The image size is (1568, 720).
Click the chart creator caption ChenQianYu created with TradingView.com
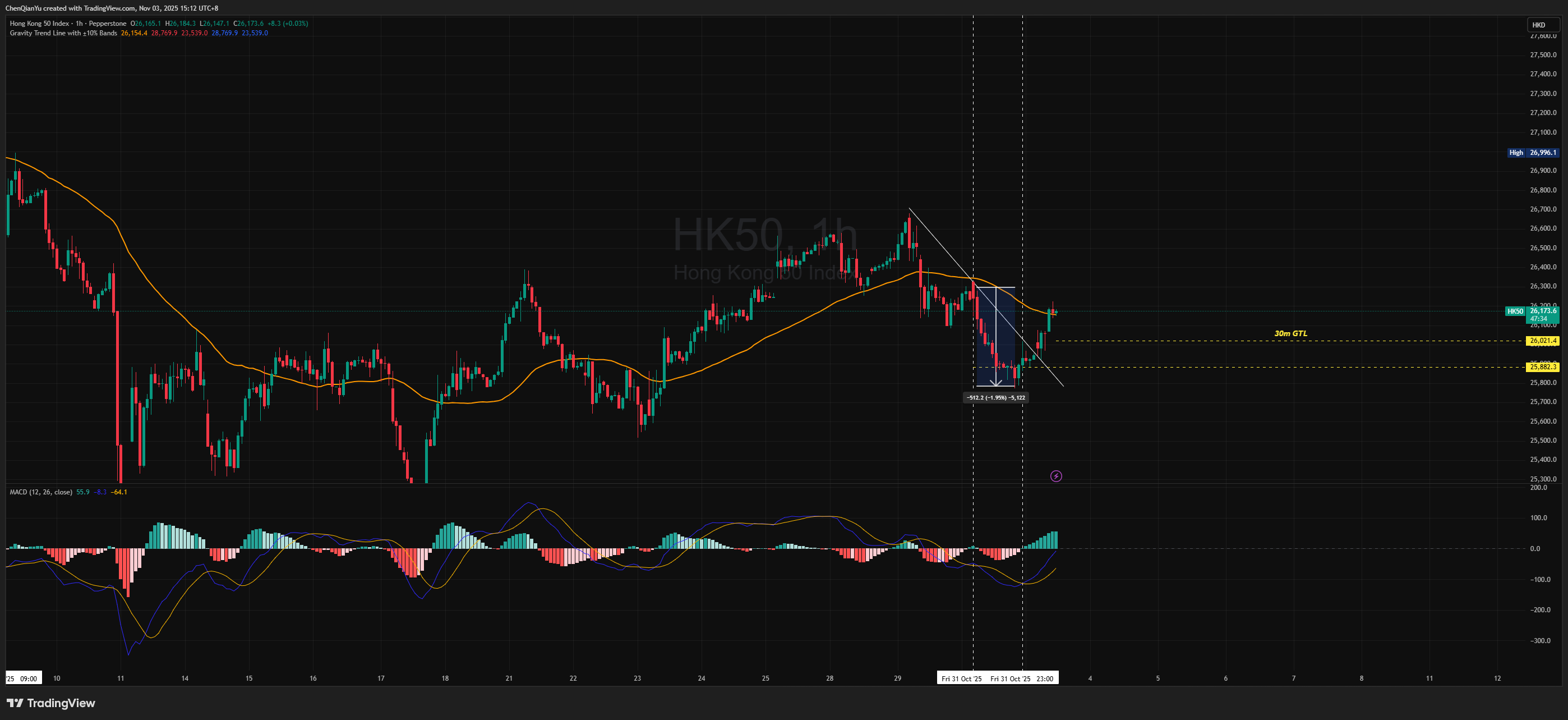coord(112,8)
